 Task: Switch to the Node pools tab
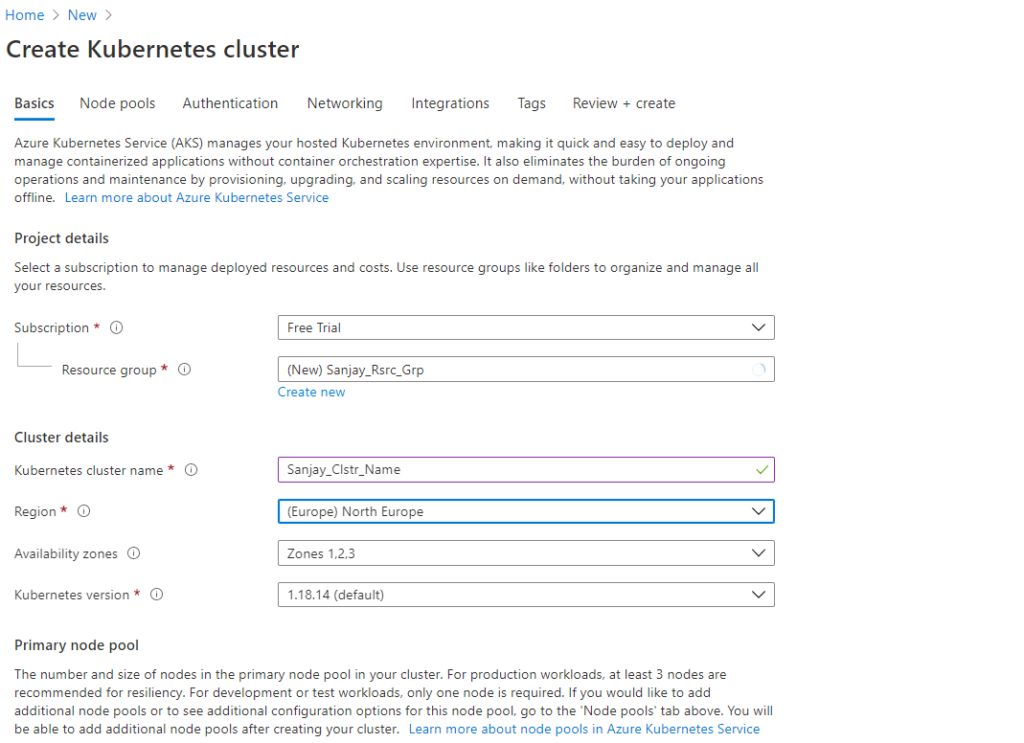(118, 103)
